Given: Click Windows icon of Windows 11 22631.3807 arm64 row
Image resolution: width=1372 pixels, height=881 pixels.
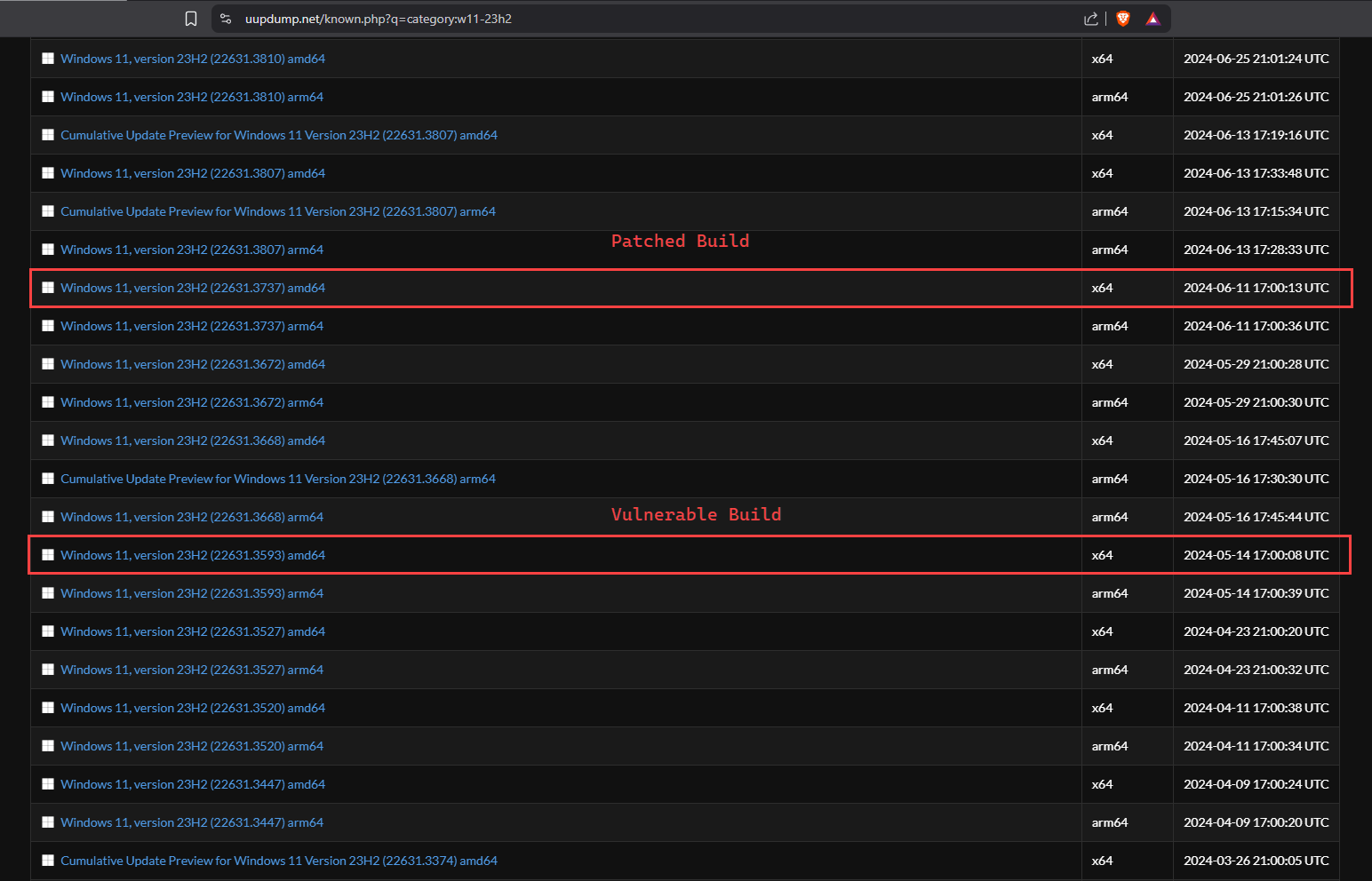Looking at the screenshot, I should point(48,250).
